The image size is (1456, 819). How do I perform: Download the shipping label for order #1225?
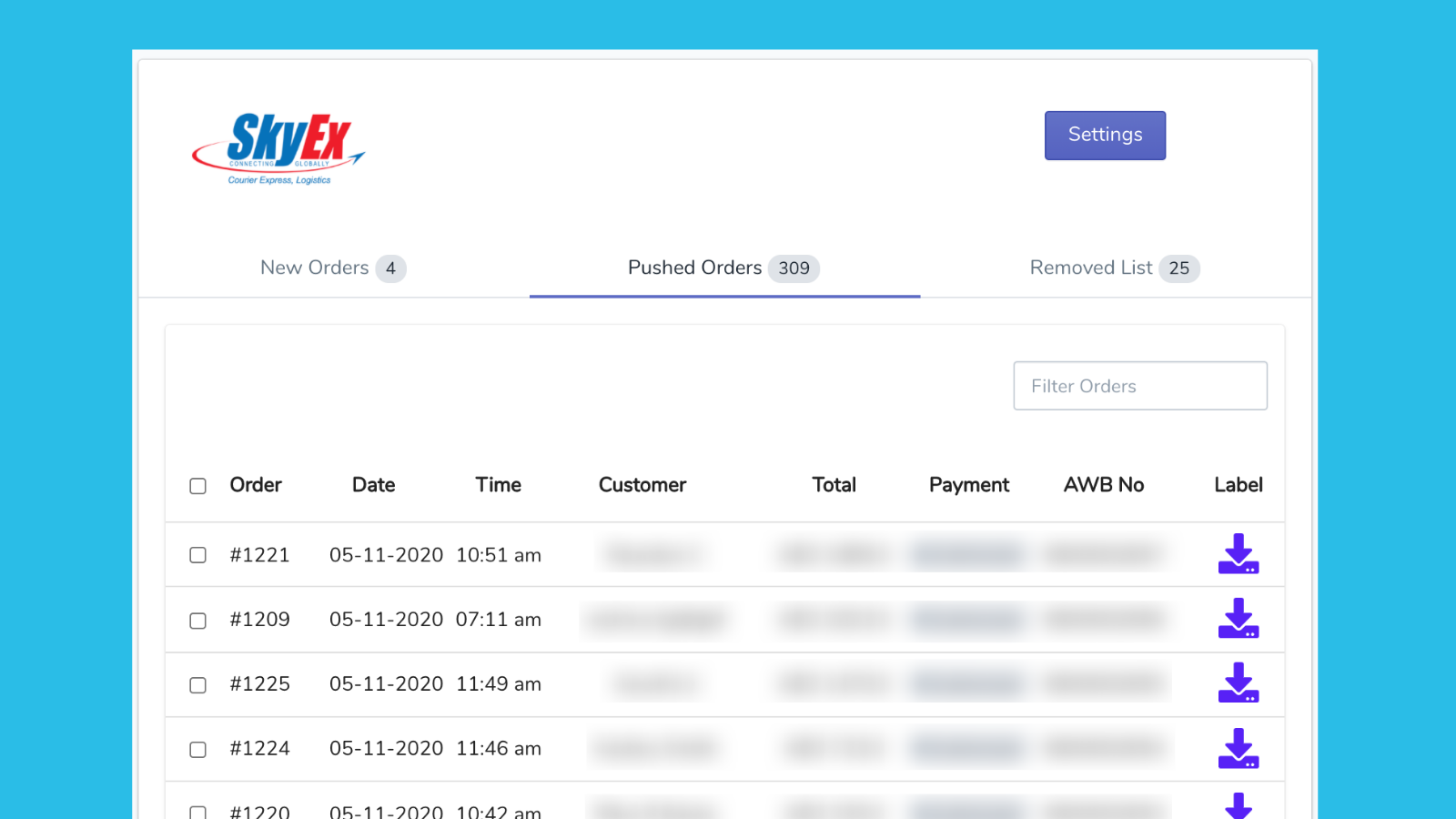(x=1239, y=684)
